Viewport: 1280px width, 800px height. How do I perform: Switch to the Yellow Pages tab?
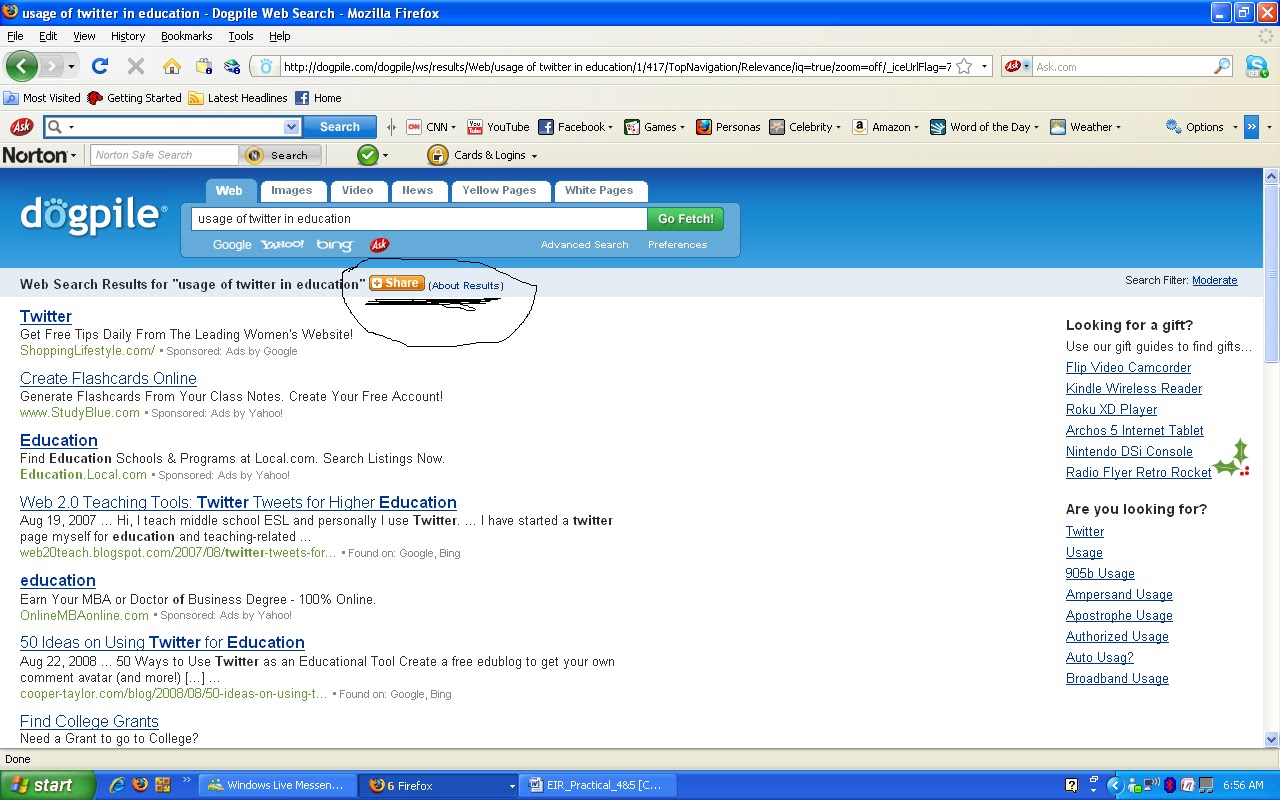pos(499,190)
